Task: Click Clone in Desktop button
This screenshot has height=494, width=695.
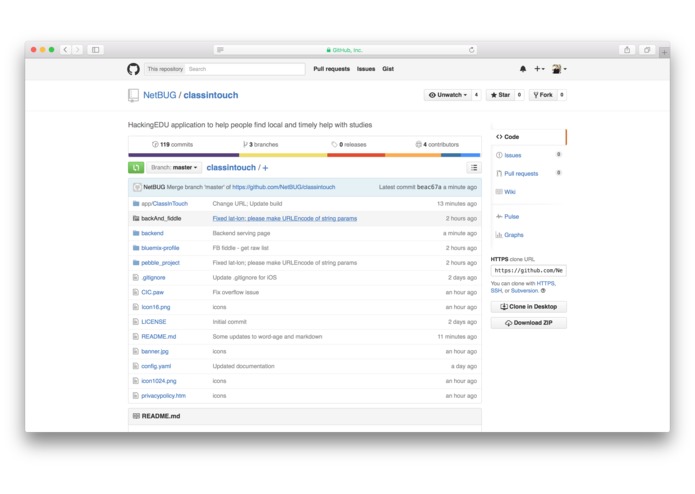Action: [x=528, y=307]
